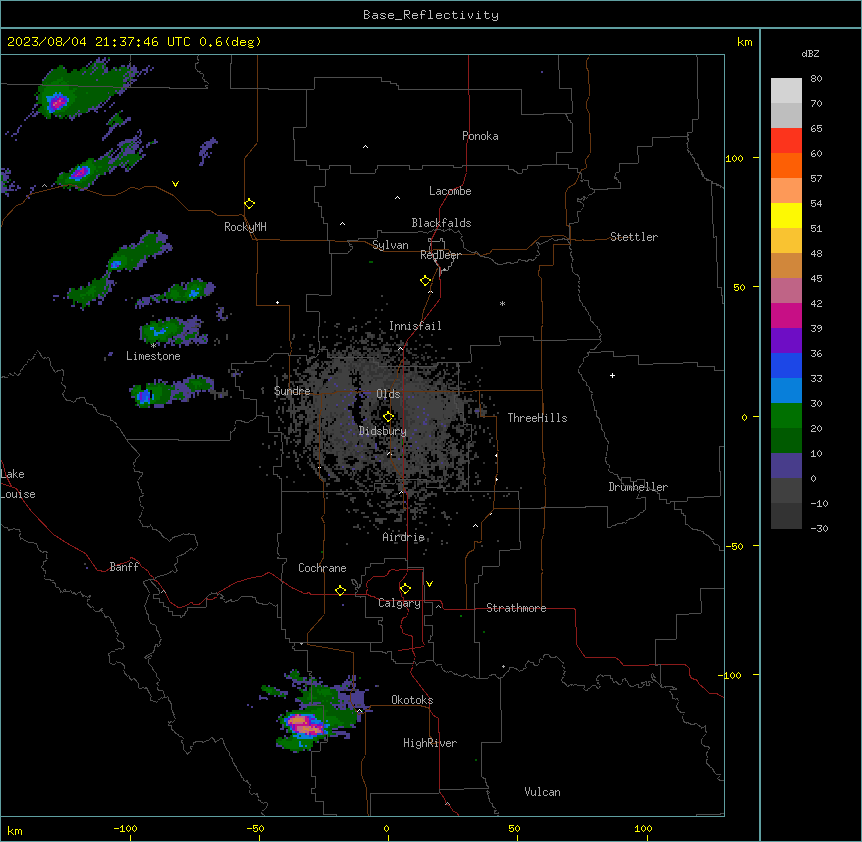Click the Innisfail label

tap(415, 326)
